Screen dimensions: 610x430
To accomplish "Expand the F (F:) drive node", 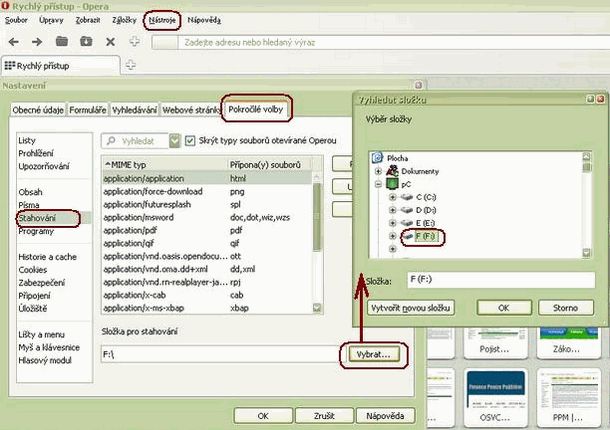I will pos(393,236).
